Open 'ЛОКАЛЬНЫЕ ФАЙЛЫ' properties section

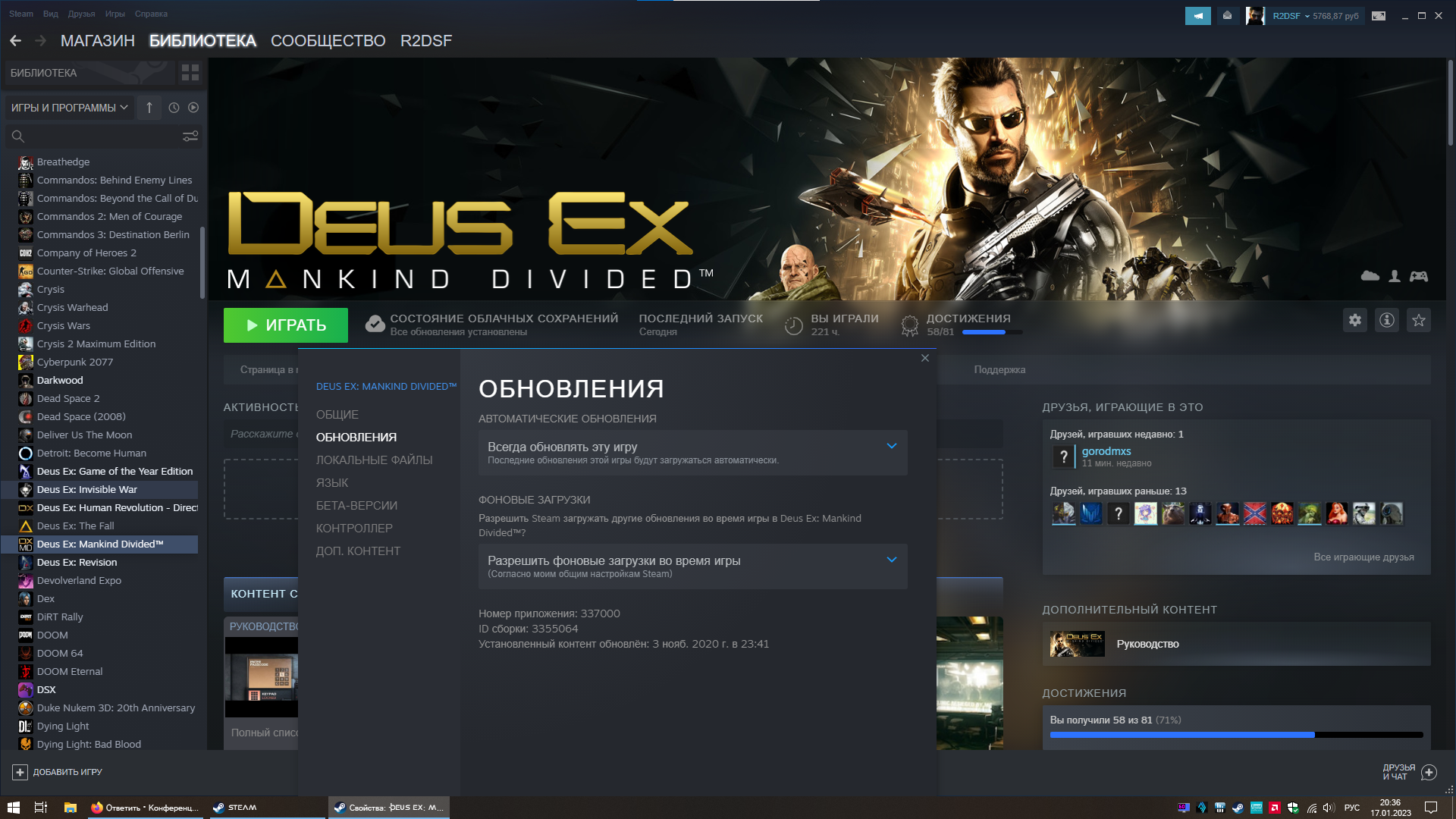pos(374,460)
